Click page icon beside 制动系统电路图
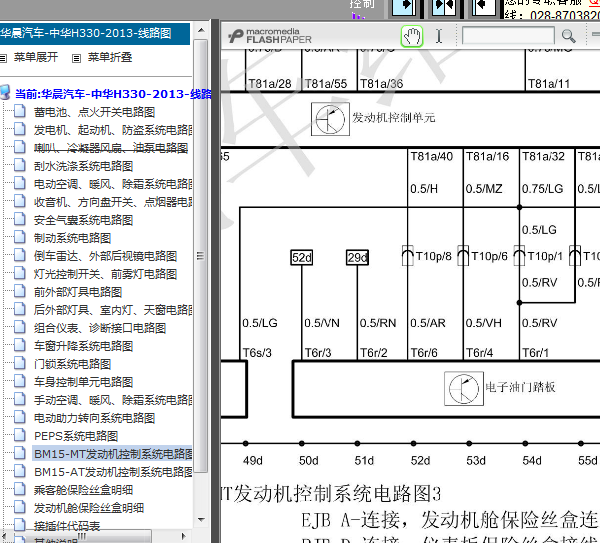600x543 pixels. coord(20,237)
